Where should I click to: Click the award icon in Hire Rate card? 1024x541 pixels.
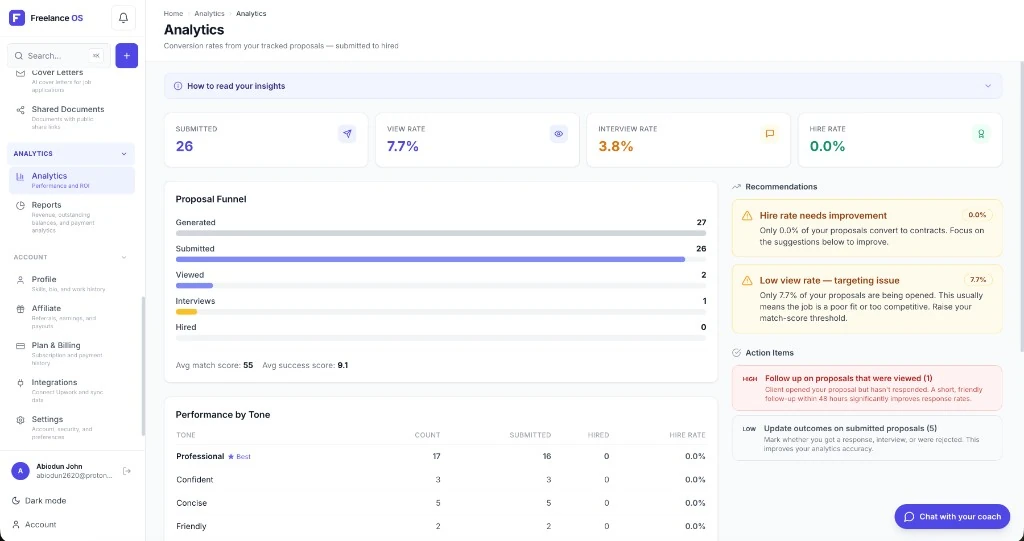(981, 134)
